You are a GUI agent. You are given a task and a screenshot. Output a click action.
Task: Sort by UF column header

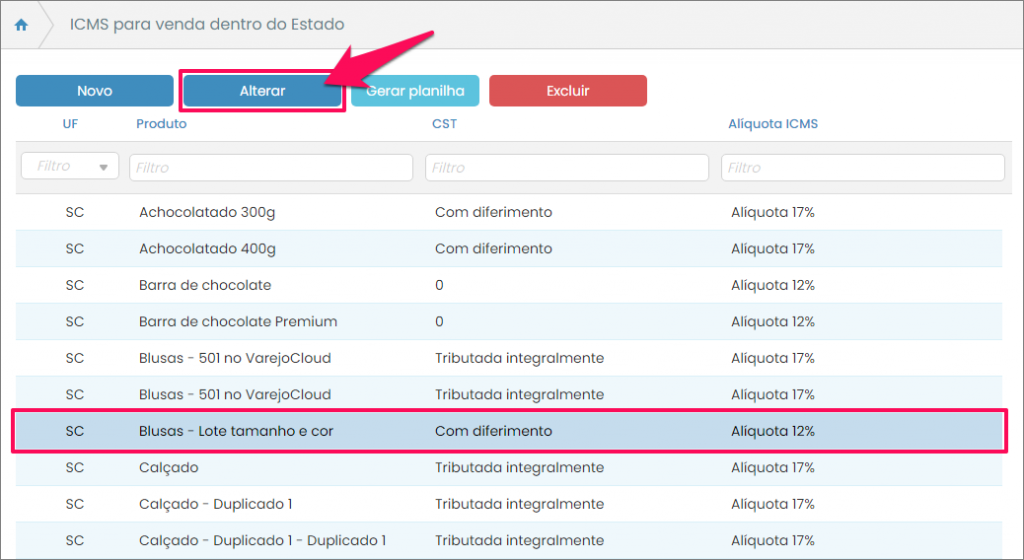point(70,124)
